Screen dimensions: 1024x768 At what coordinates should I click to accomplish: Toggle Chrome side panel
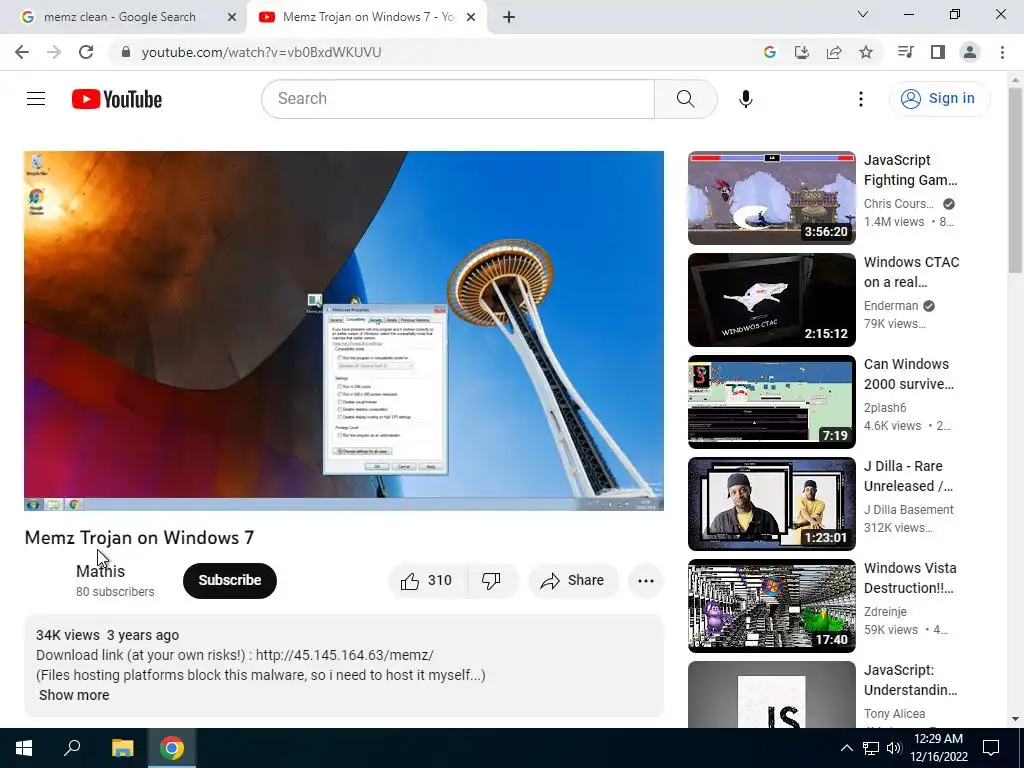[937, 52]
